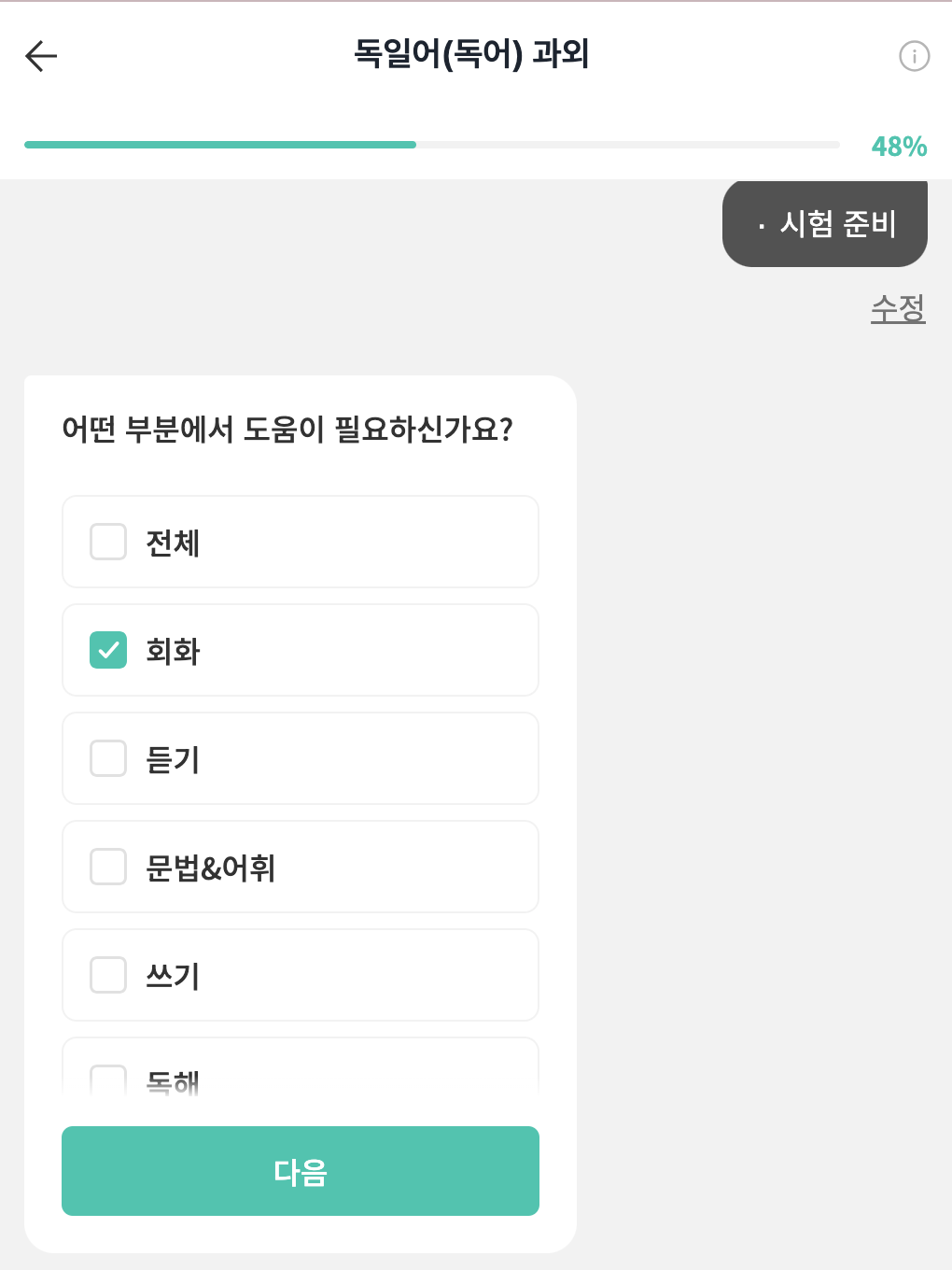Check the partially visible 독해 checkbox
The height and width of the screenshot is (1270, 952).
coord(108,1079)
